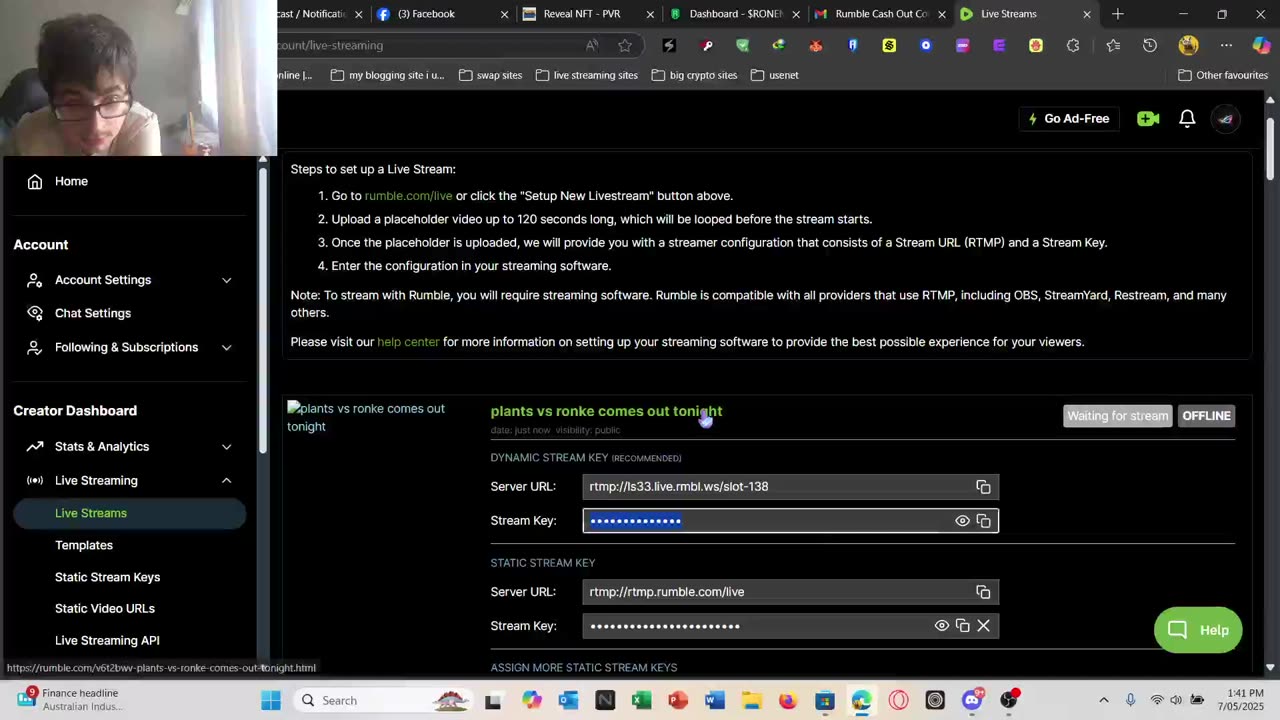The image size is (1280, 720).
Task: Click Go Ad-Free
Action: [x=1068, y=119]
